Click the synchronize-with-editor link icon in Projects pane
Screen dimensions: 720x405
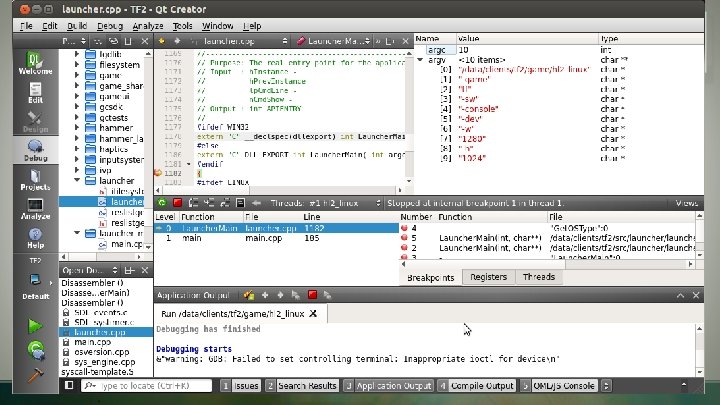tap(113, 41)
